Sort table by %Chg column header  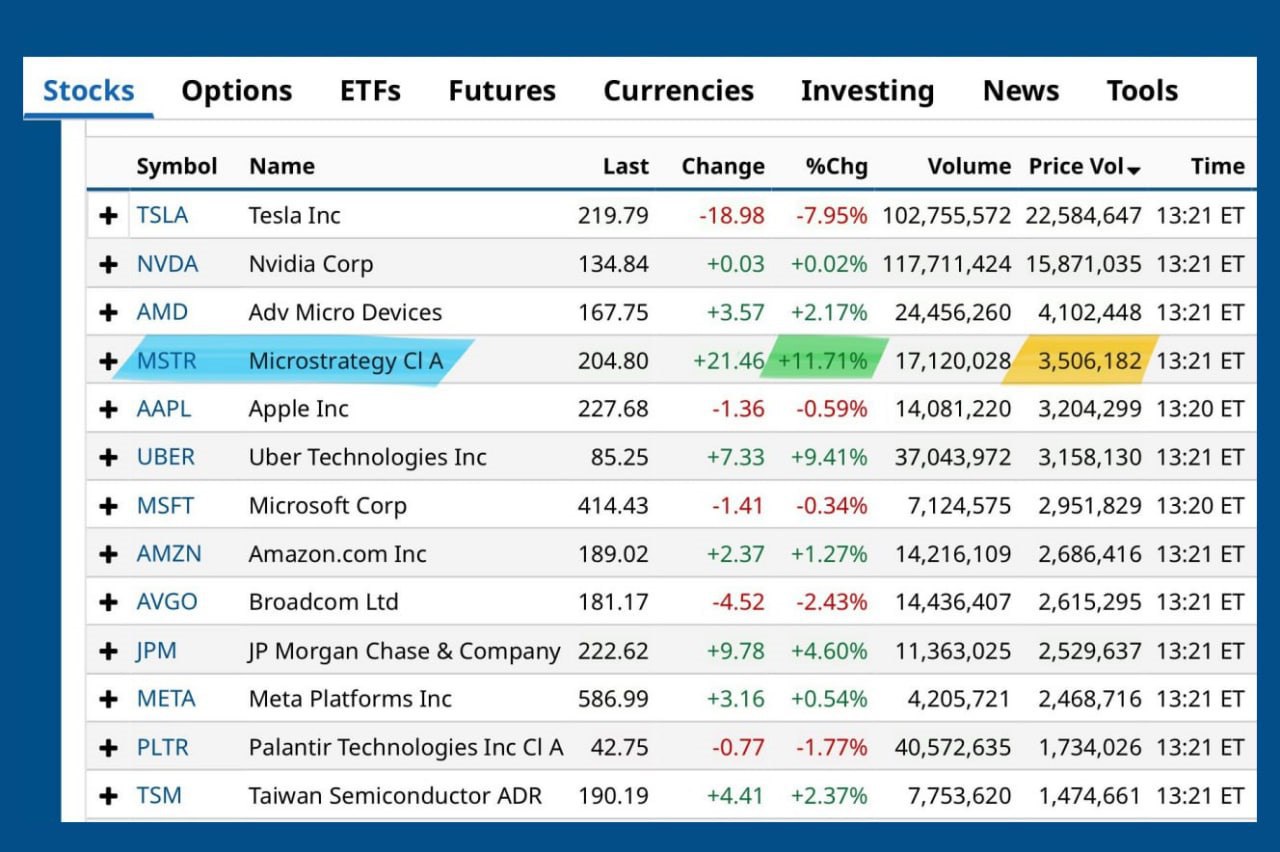pos(837,167)
